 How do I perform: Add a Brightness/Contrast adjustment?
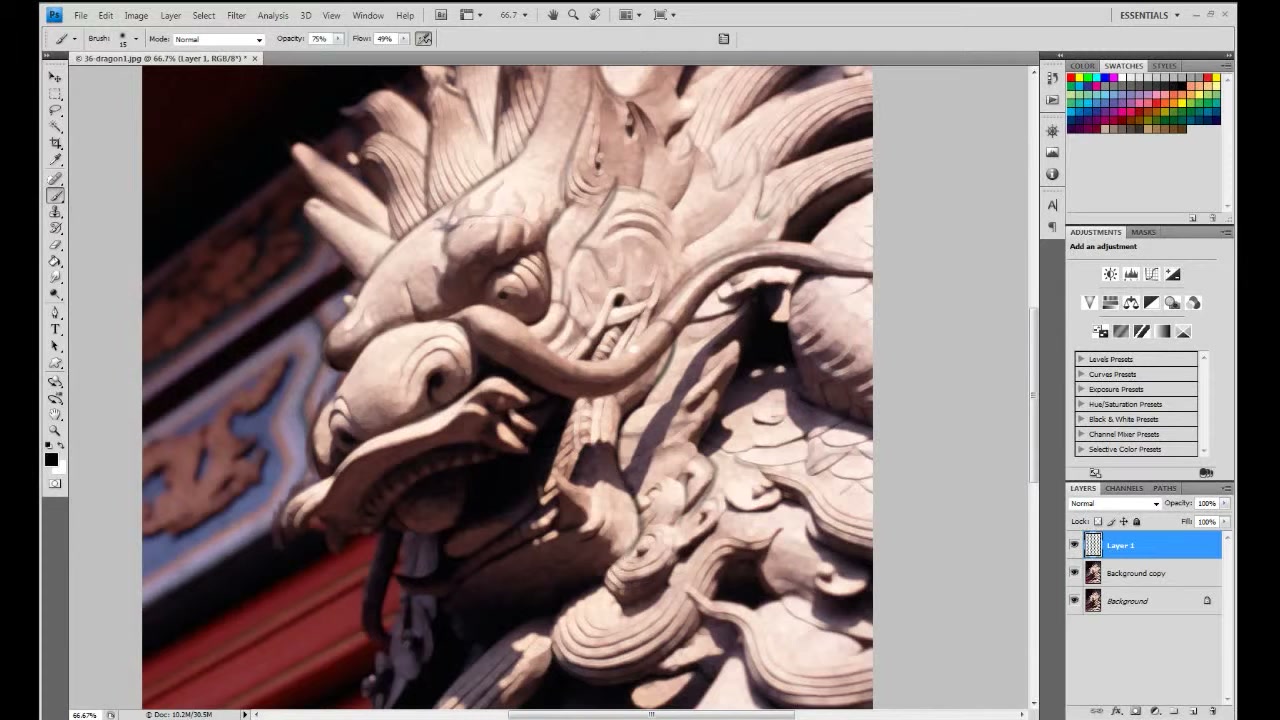(x=1110, y=274)
